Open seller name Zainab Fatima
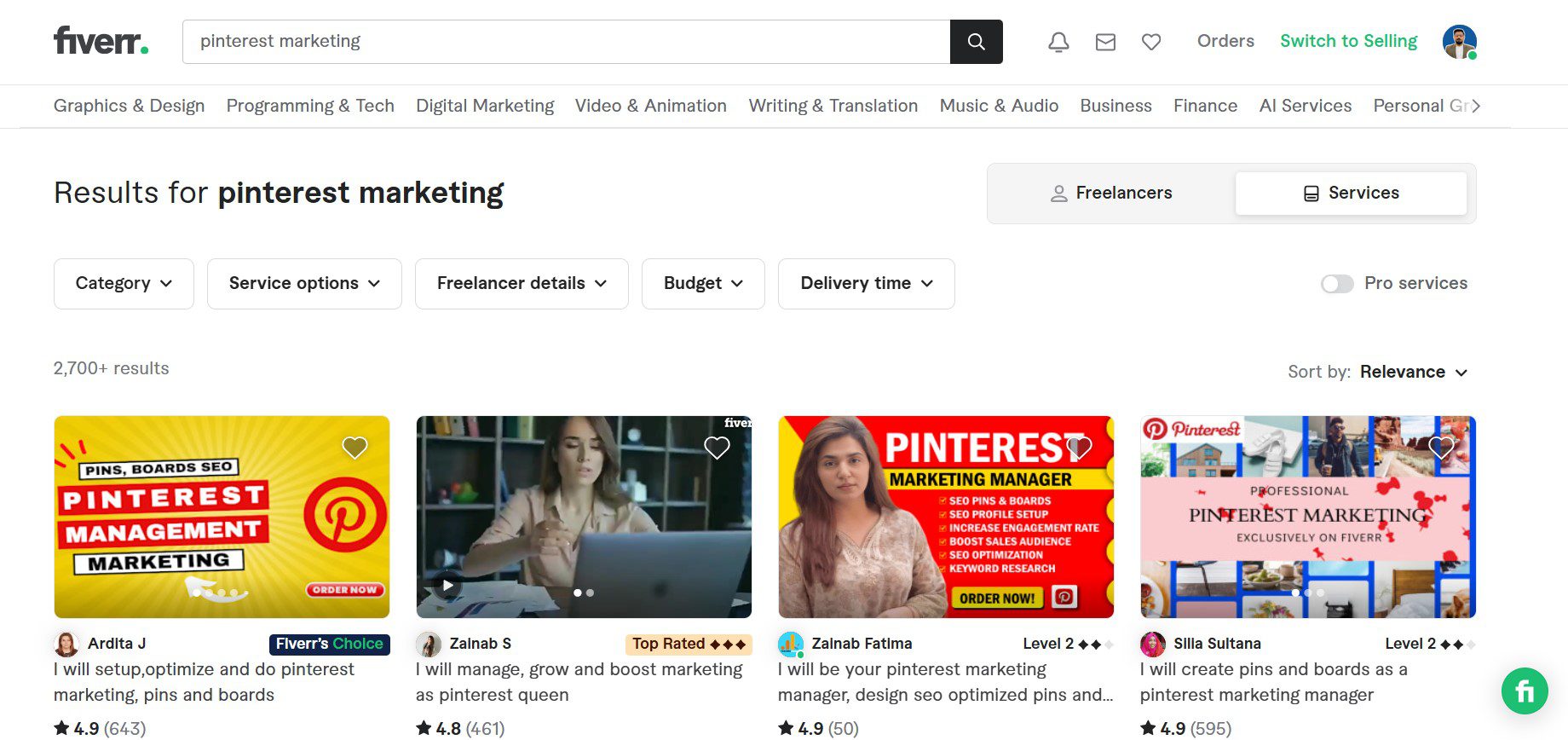The height and width of the screenshot is (740, 1568). pyautogui.click(x=862, y=644)
